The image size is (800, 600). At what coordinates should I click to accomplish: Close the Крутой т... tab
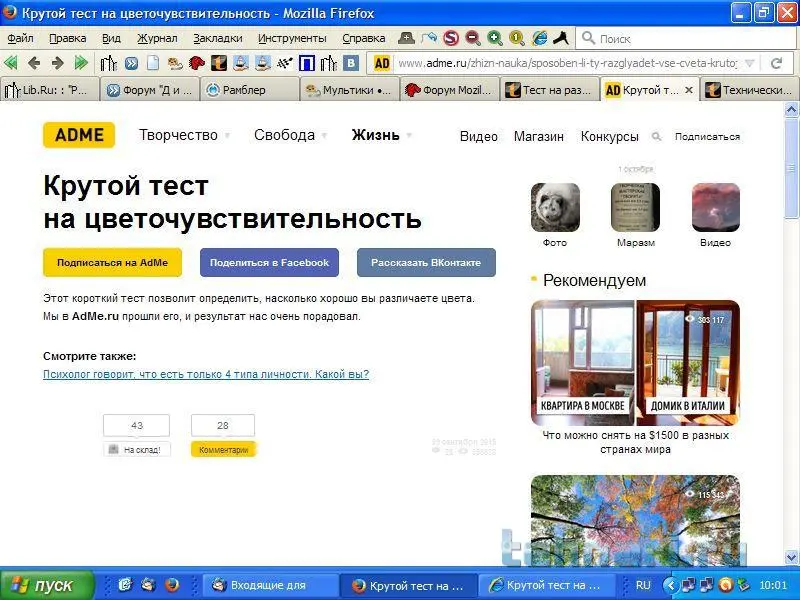click(x=689, y=90)
